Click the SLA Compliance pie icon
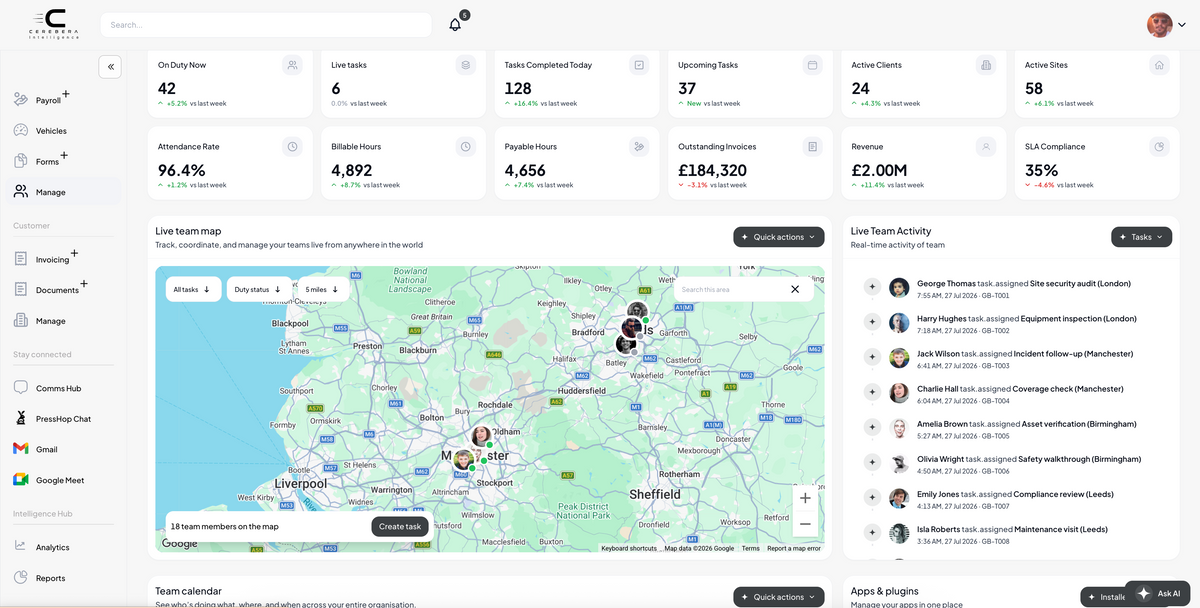The image size is (1200, 608). 1159,146
